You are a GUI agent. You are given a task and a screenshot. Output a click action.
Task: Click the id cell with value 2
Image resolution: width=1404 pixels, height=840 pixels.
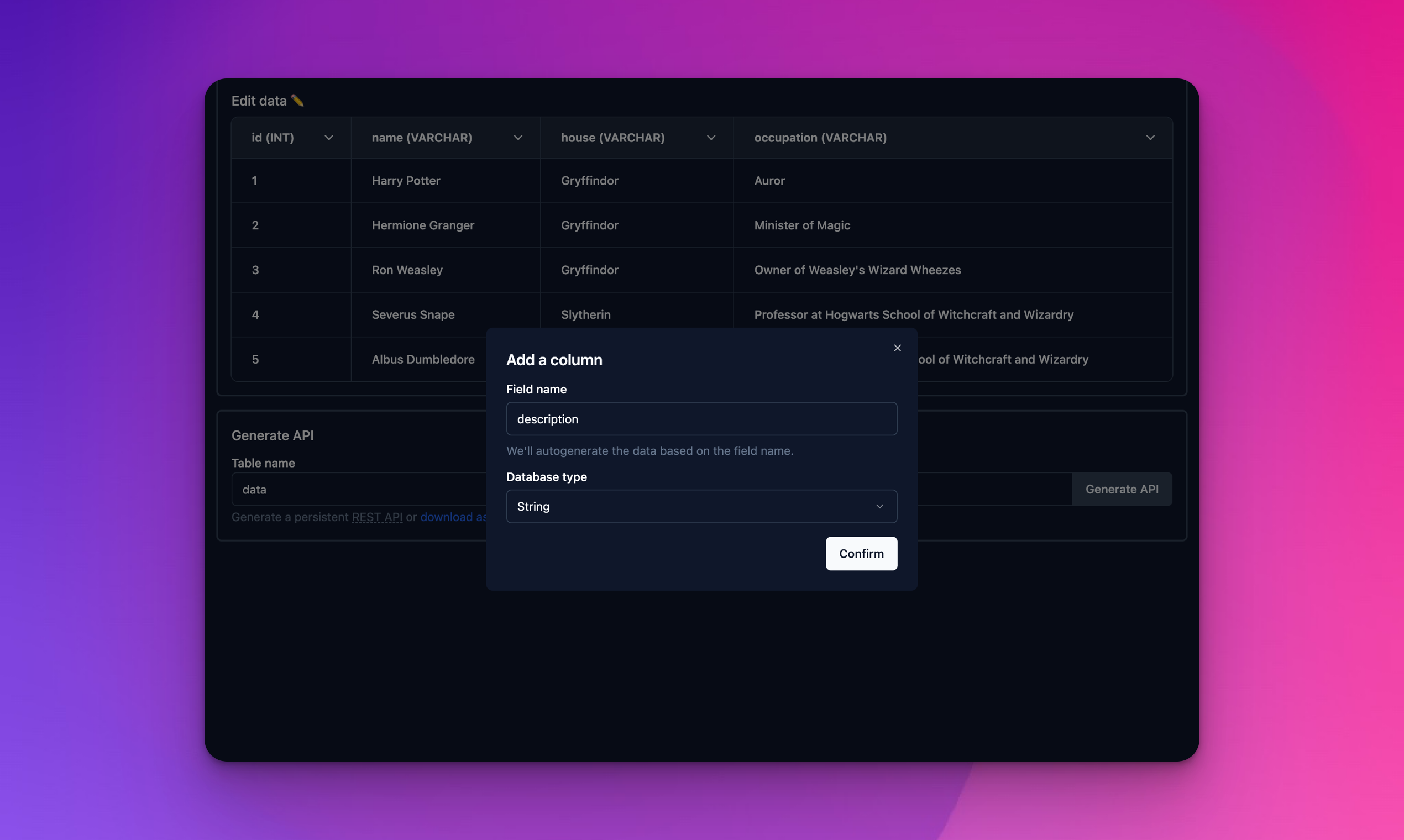291,225
